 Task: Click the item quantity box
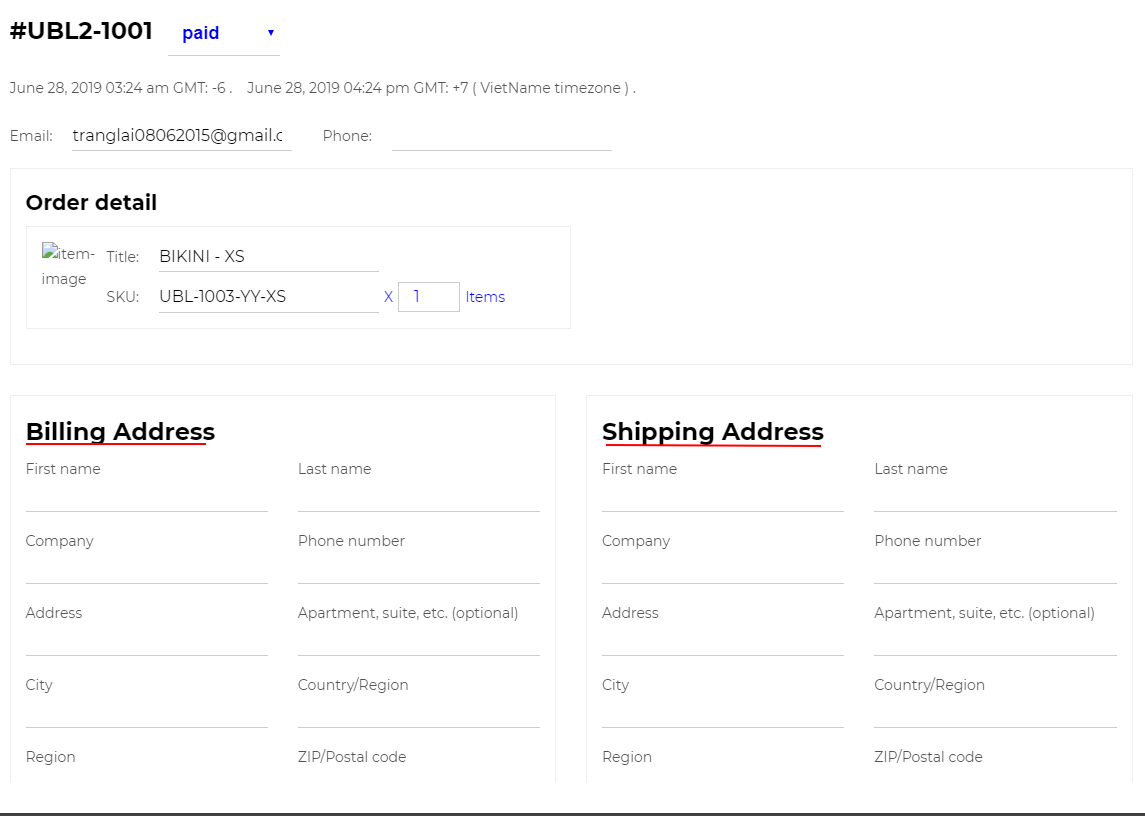tap(428, 297)
